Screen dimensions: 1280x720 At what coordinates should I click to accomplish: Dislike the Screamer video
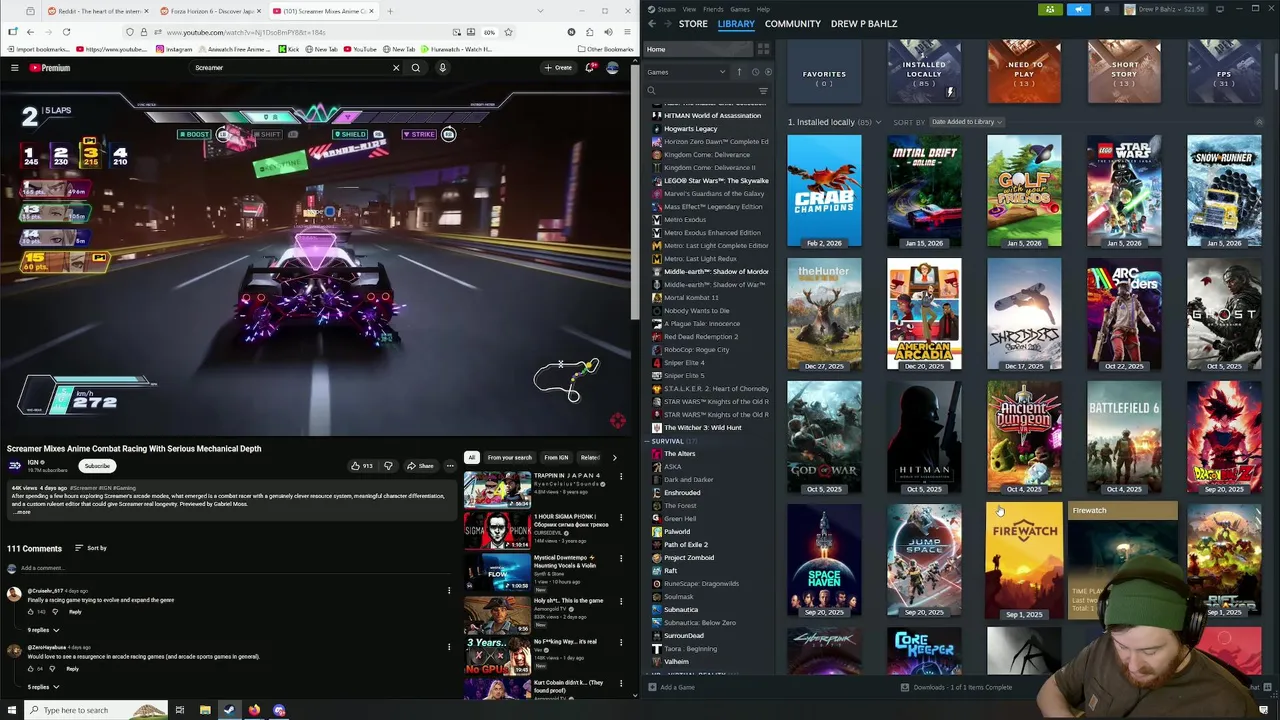(388, 466)
